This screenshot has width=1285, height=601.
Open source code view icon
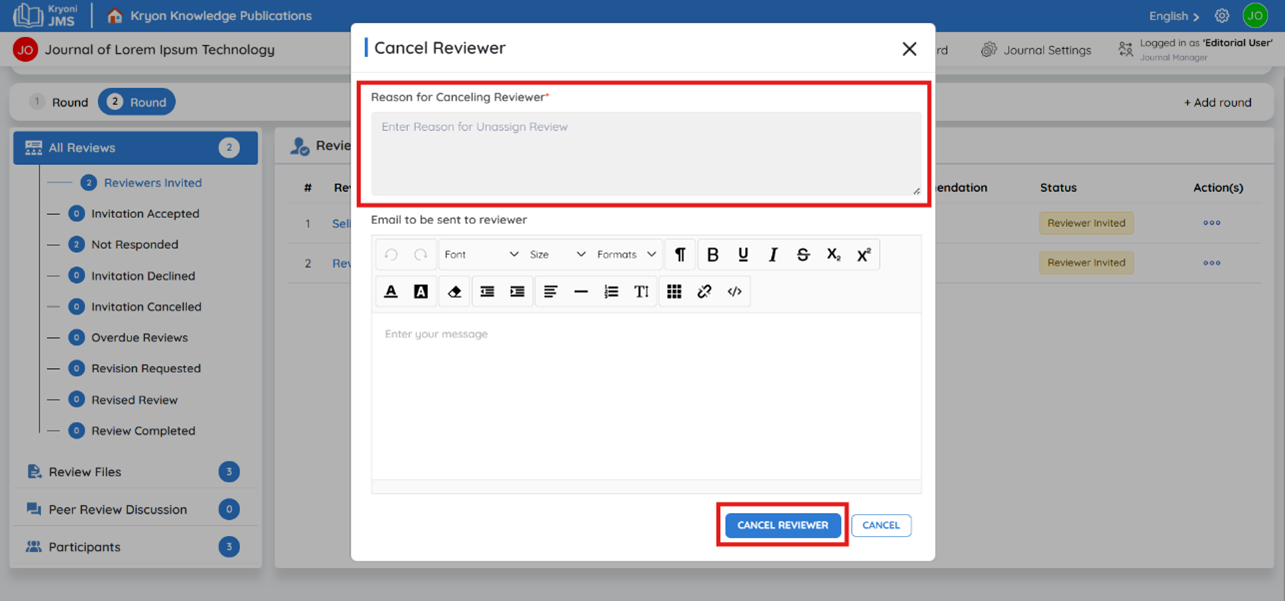[734, 292]
